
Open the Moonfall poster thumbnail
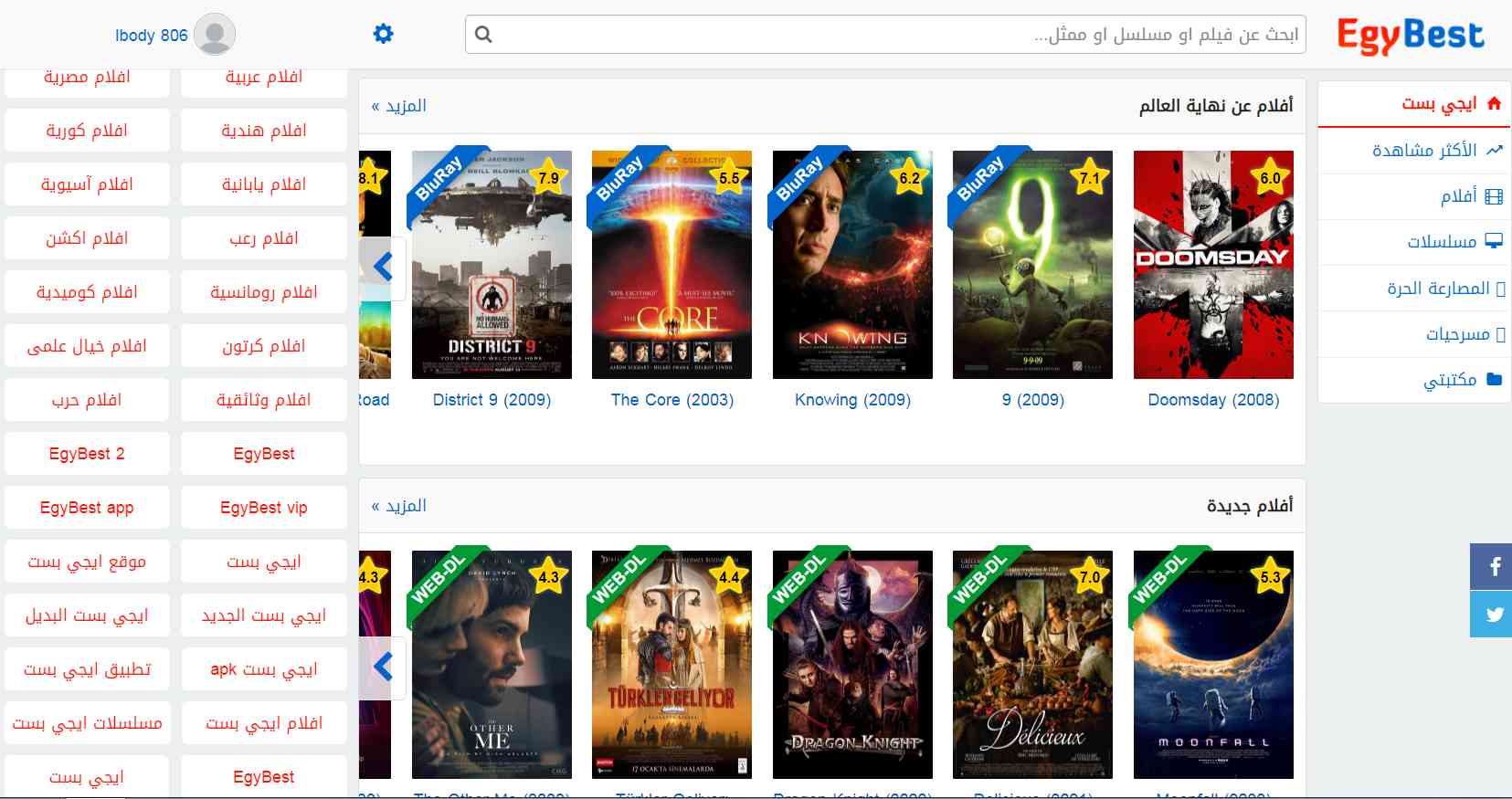[x=1213, y=665]
